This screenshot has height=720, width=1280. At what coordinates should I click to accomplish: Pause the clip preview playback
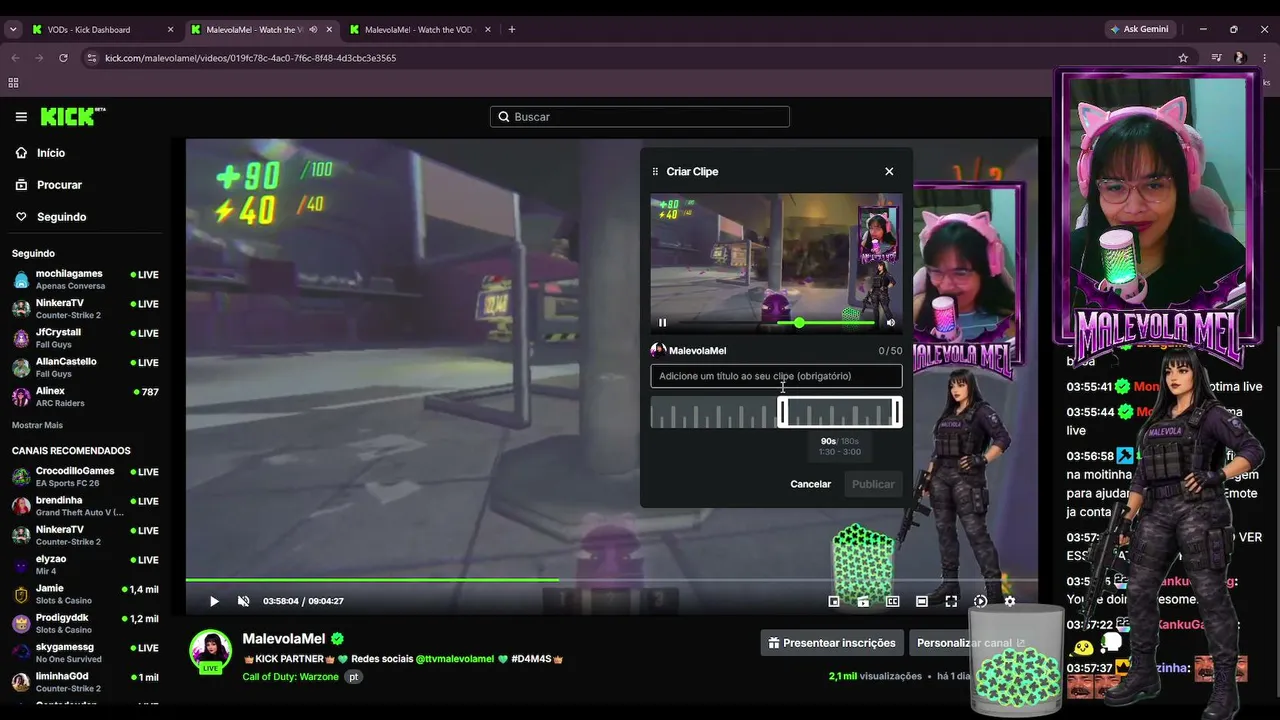pyautogui.click(x=663, y=322)
